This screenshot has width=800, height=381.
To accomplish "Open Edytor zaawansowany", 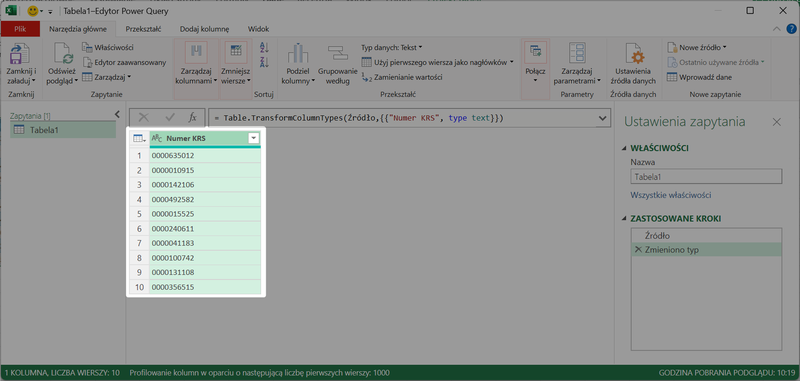I will (x=124, y=62).
